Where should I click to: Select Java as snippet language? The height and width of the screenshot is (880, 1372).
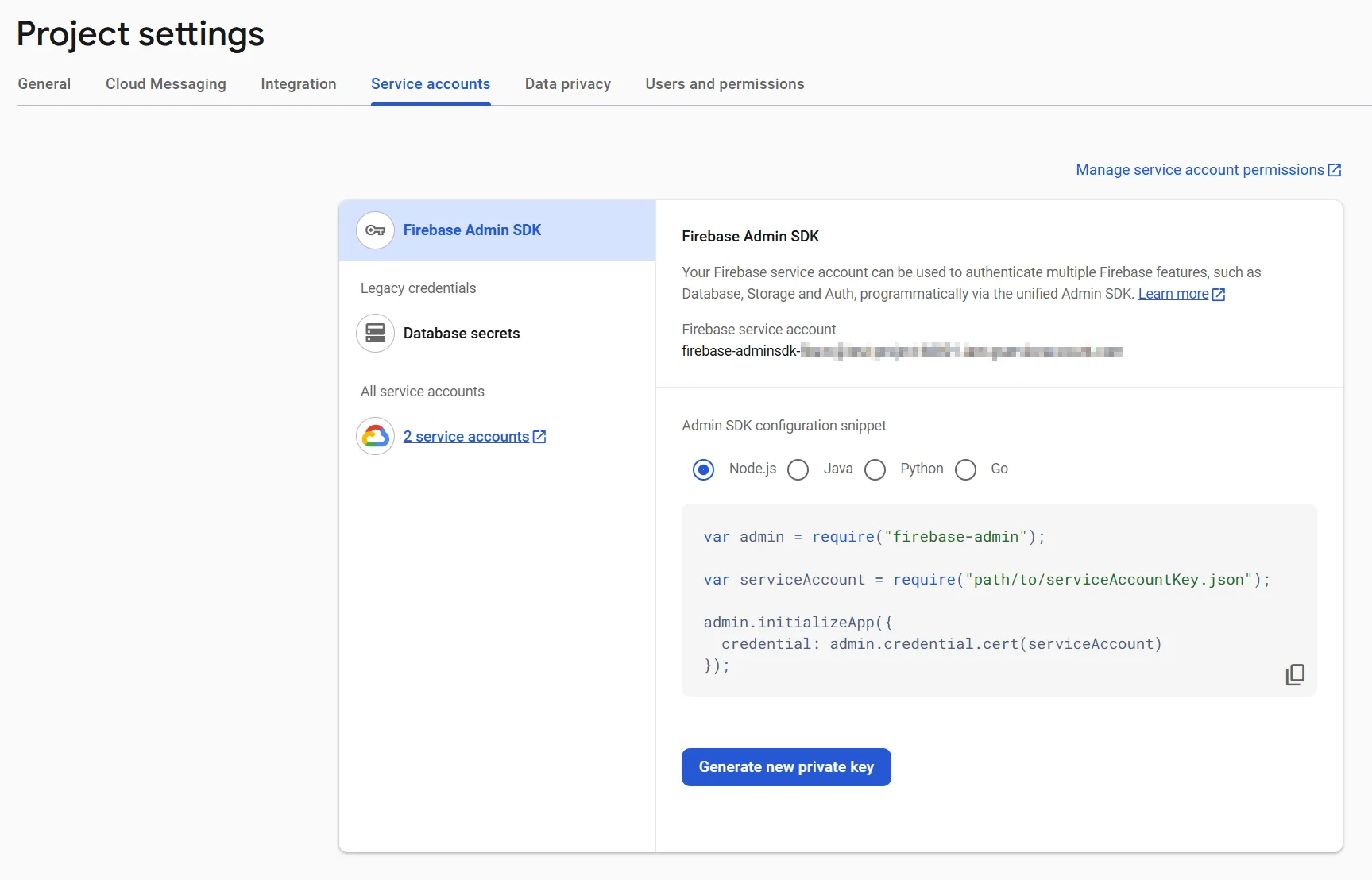point(798,469)
